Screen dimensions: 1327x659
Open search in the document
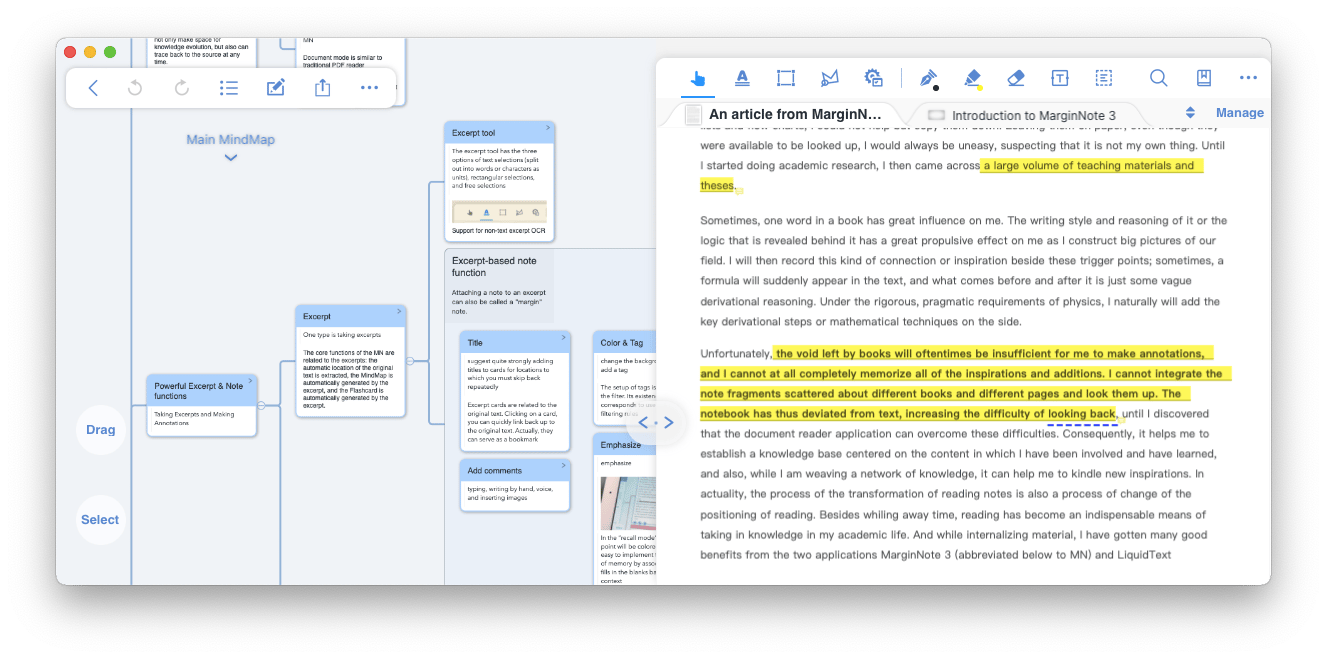[x=1158, y=78]
